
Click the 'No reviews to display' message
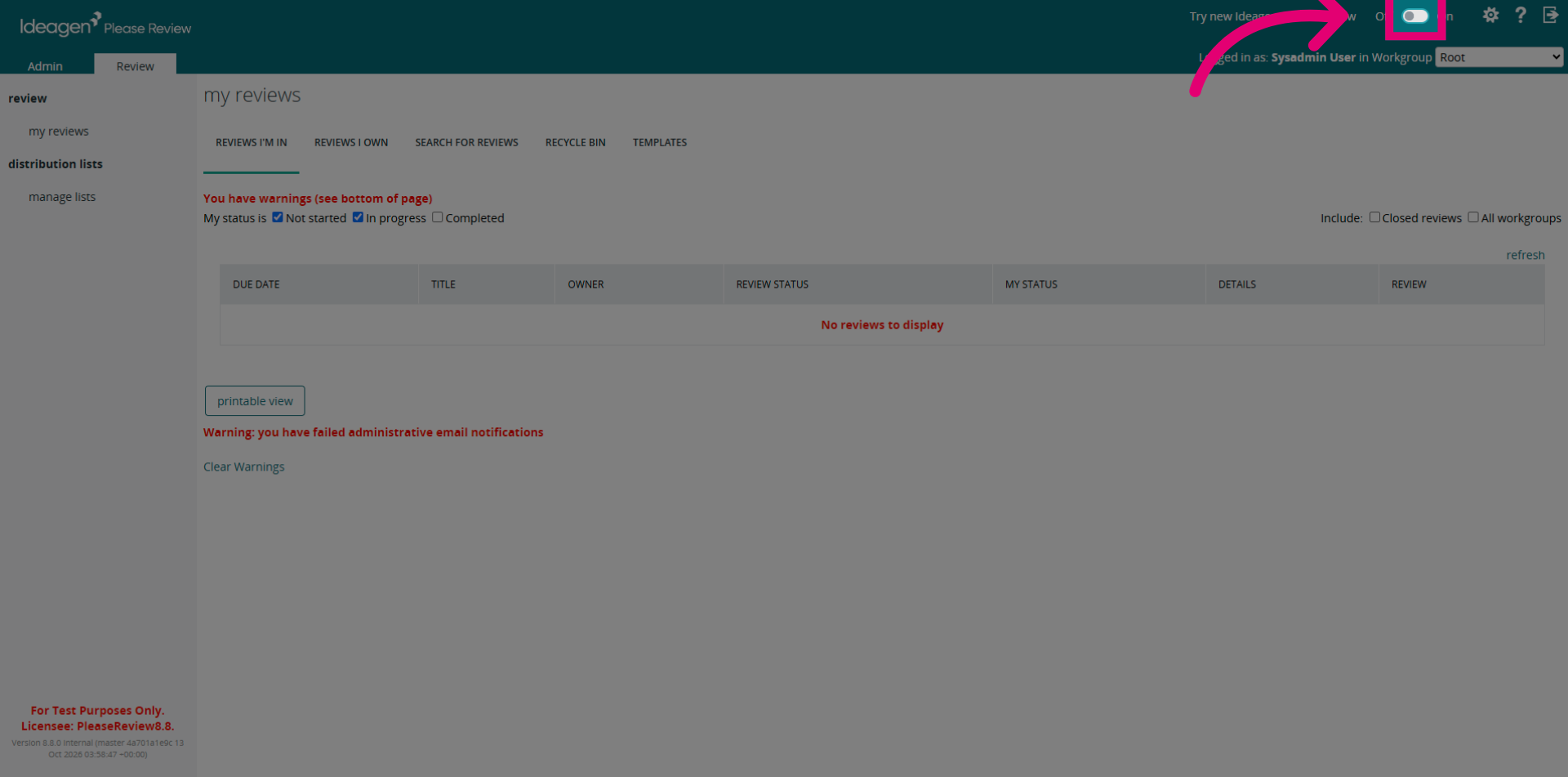pos(882,324)
